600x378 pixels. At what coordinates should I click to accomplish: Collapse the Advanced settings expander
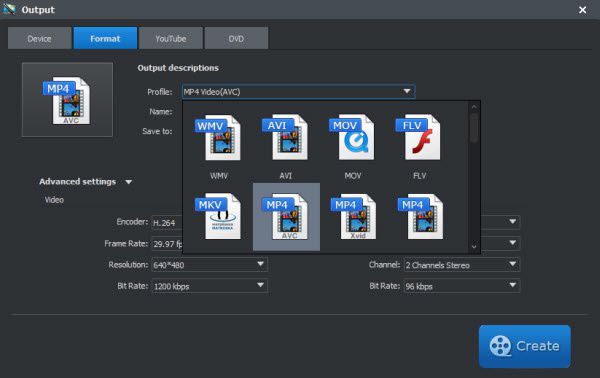coord(129,182)
